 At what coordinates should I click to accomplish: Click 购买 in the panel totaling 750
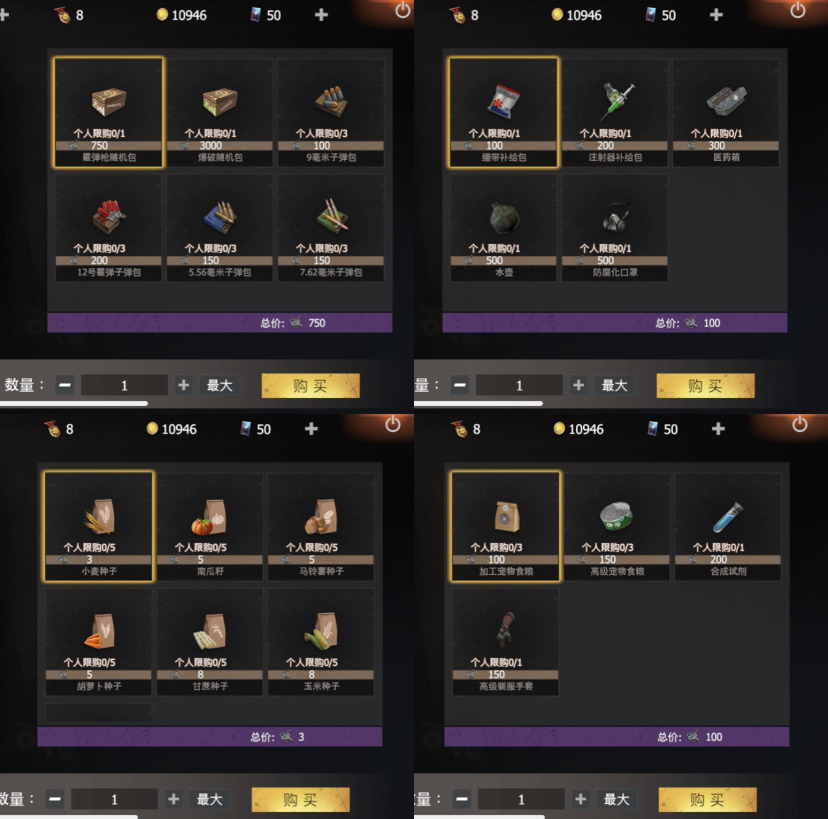click(310, 385)
